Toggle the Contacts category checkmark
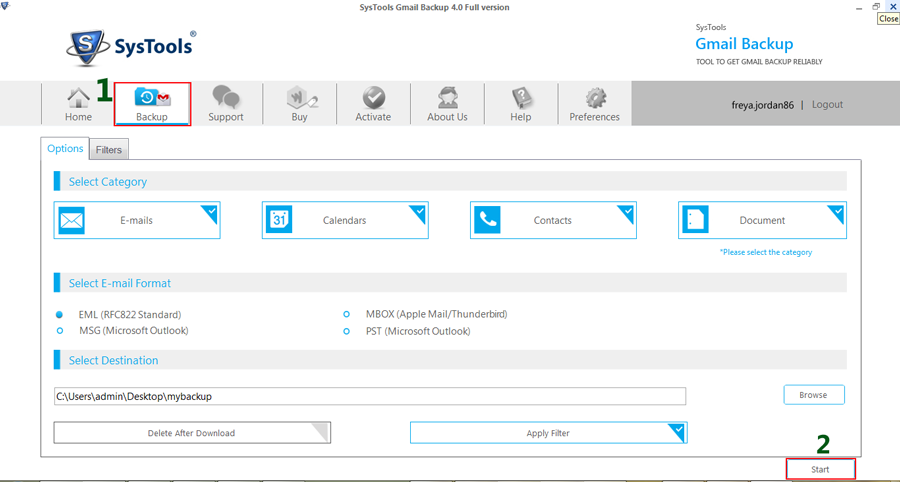 pyautogui.click(x=627, y=212)
